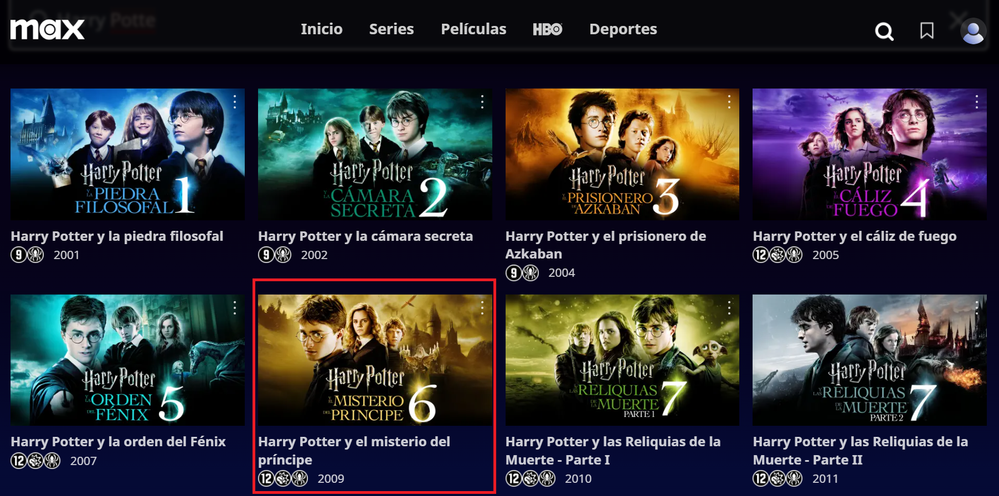Expand options on Misterio del Príncipe thumbnail
999x496 pixels.
coord(482,308)
